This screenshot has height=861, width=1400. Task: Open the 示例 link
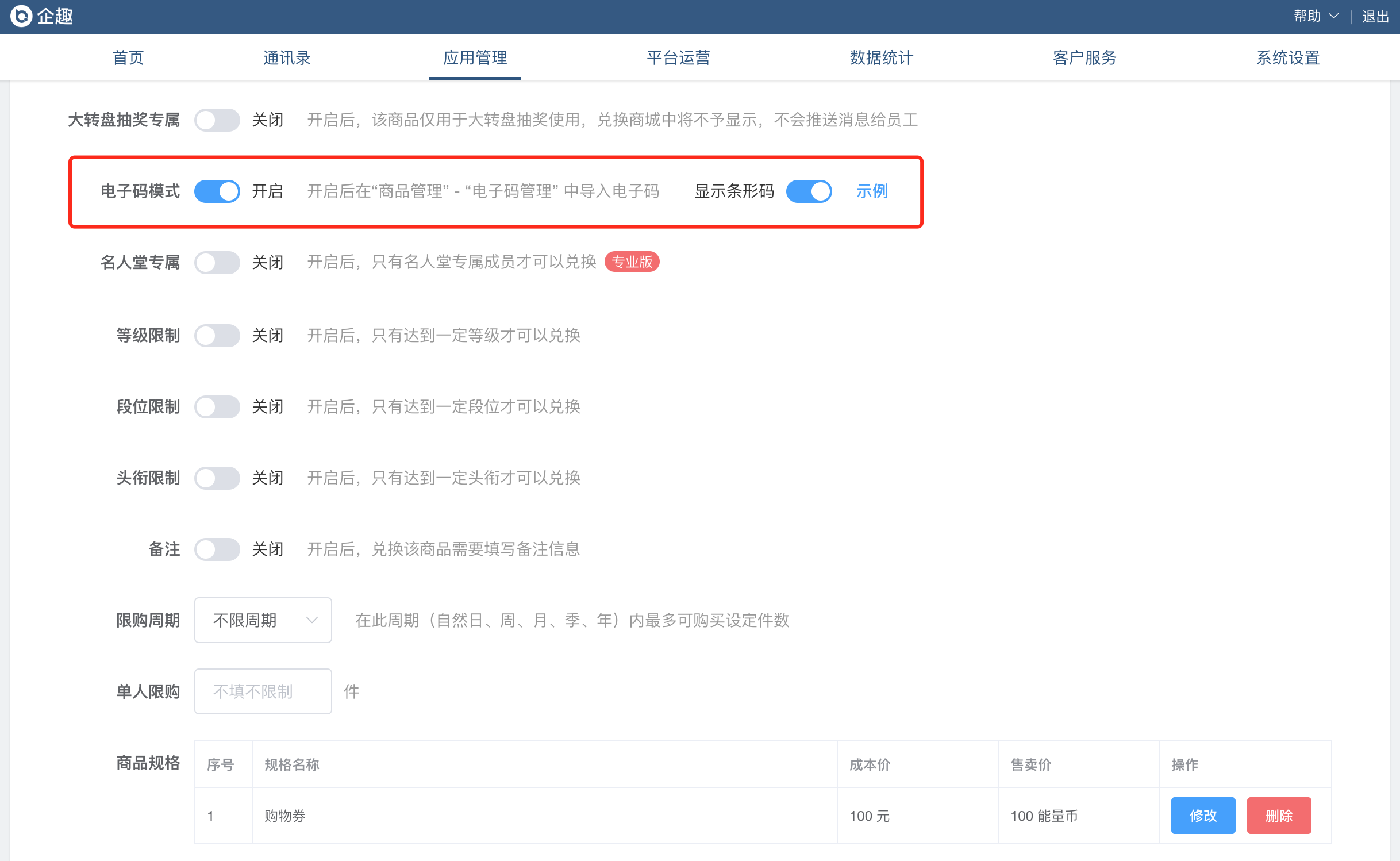click(872, 191)
